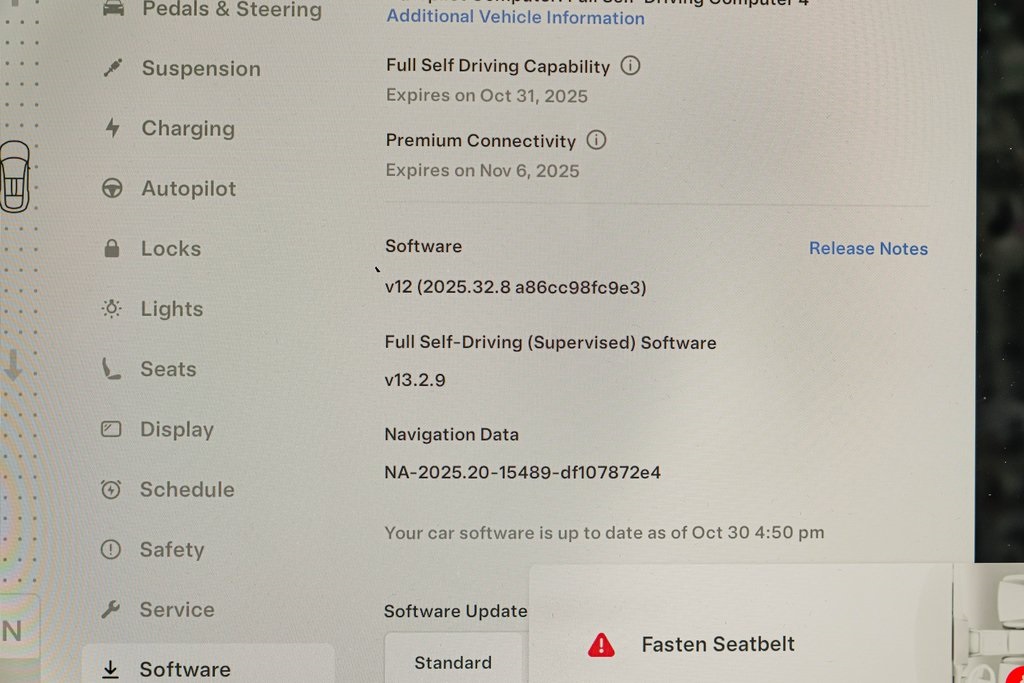Open Release Notes link
This screenshot has width=1024, height=683.
[868, 248]
